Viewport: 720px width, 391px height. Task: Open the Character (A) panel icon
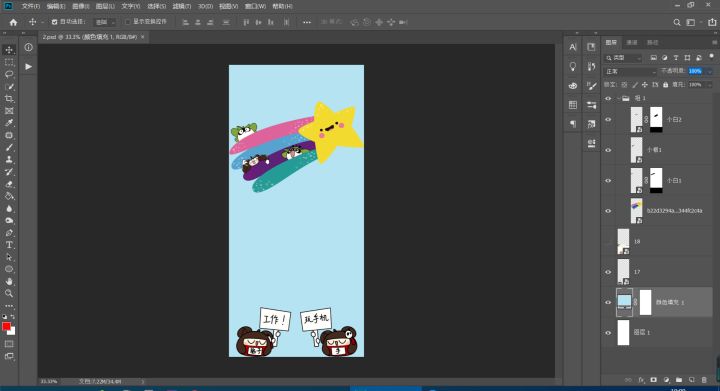pos(573,47)
